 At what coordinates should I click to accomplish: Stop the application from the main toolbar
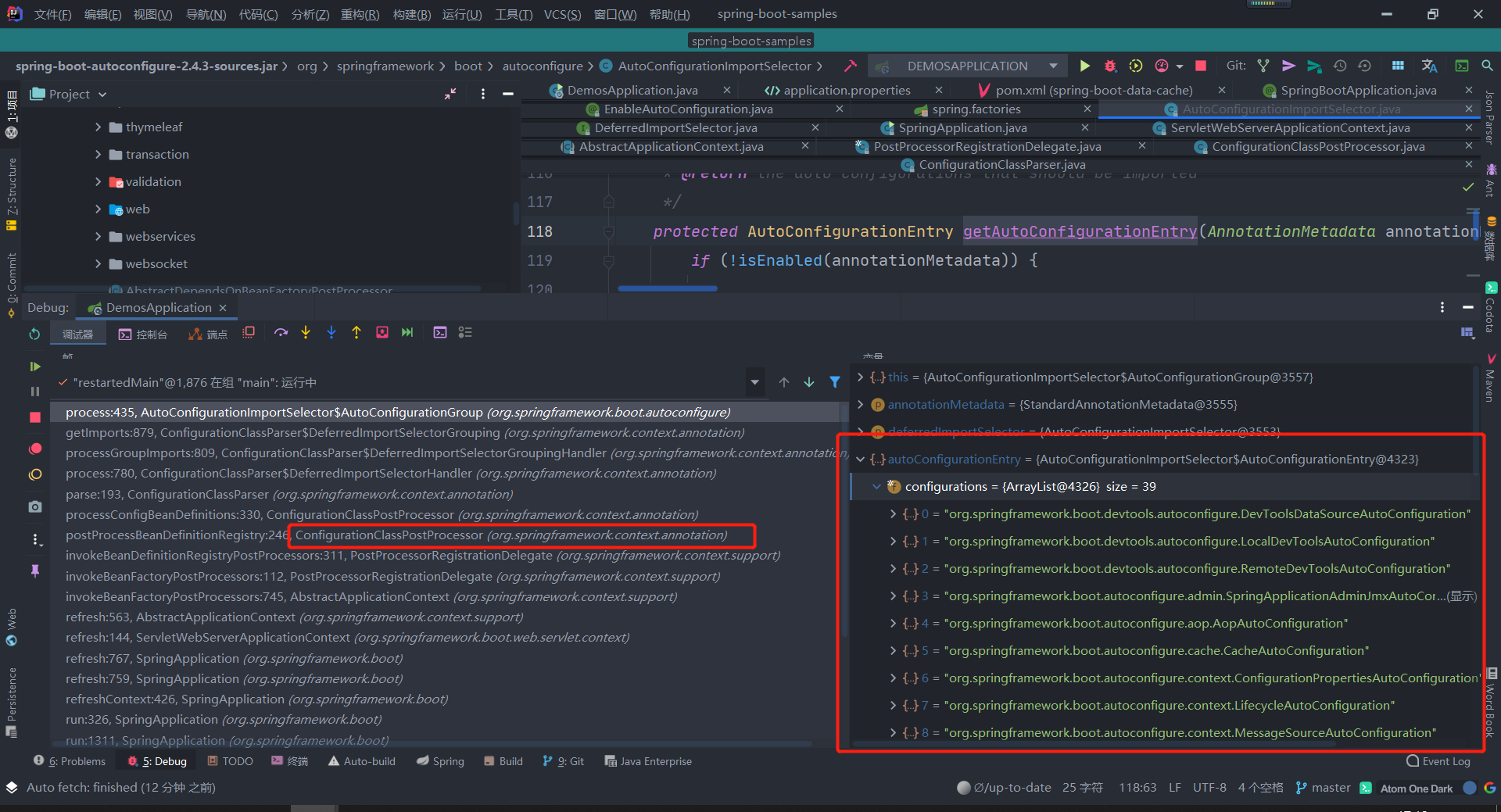click(x=1201, y=66)
